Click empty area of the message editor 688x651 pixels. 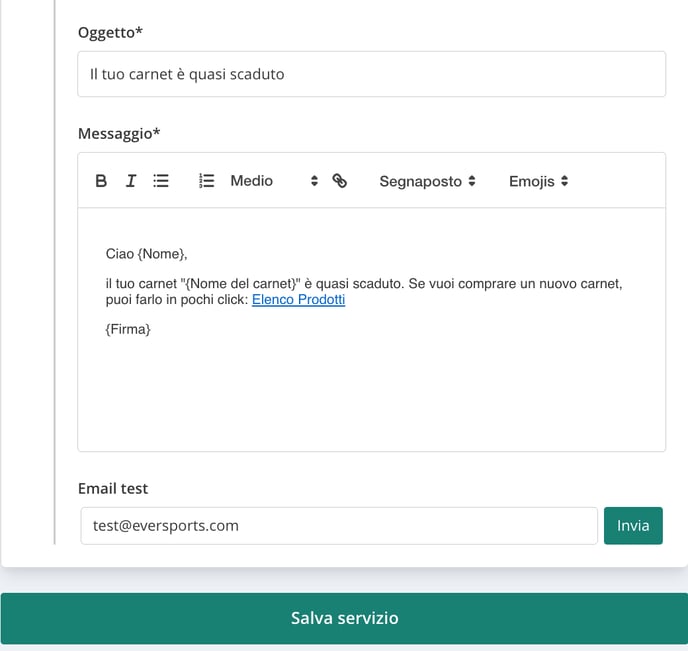[x=371, y=395]
